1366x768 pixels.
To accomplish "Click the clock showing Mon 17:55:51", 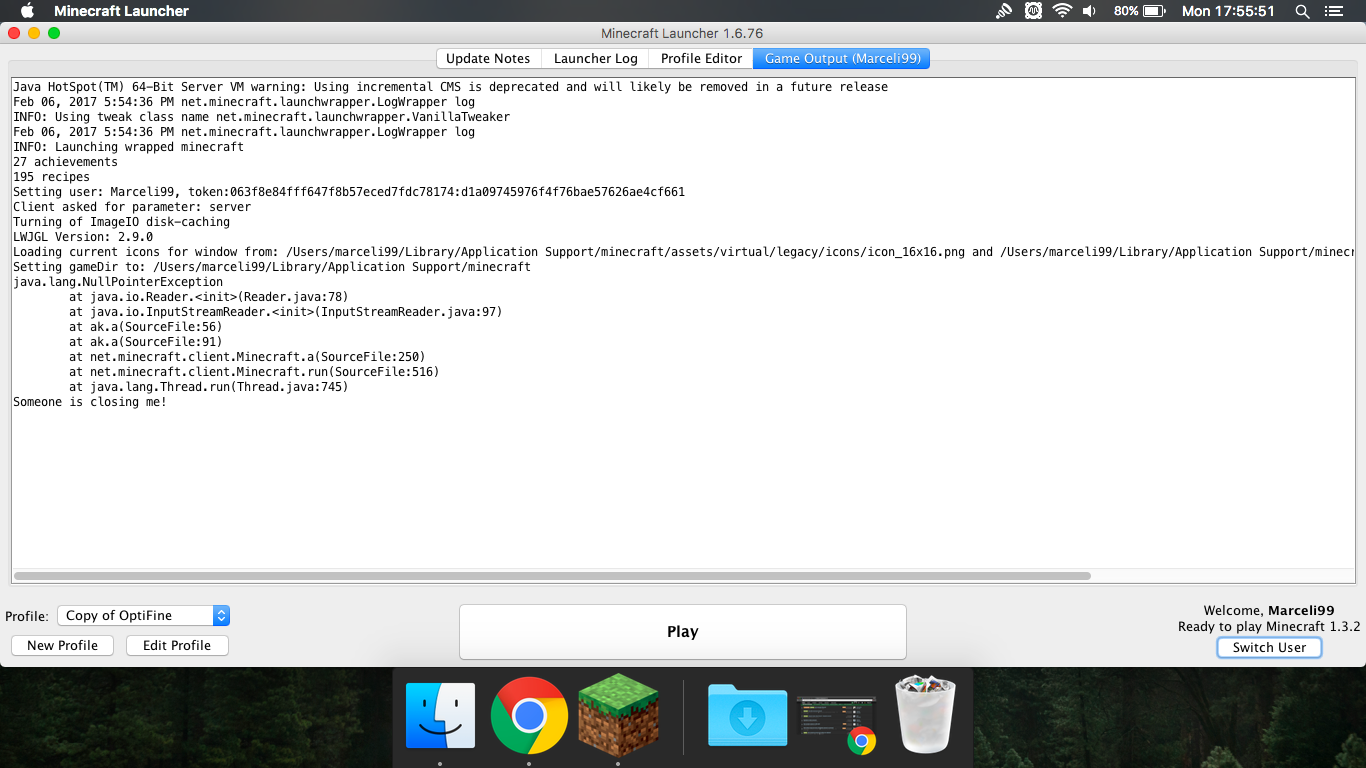I will (1228, 11).
